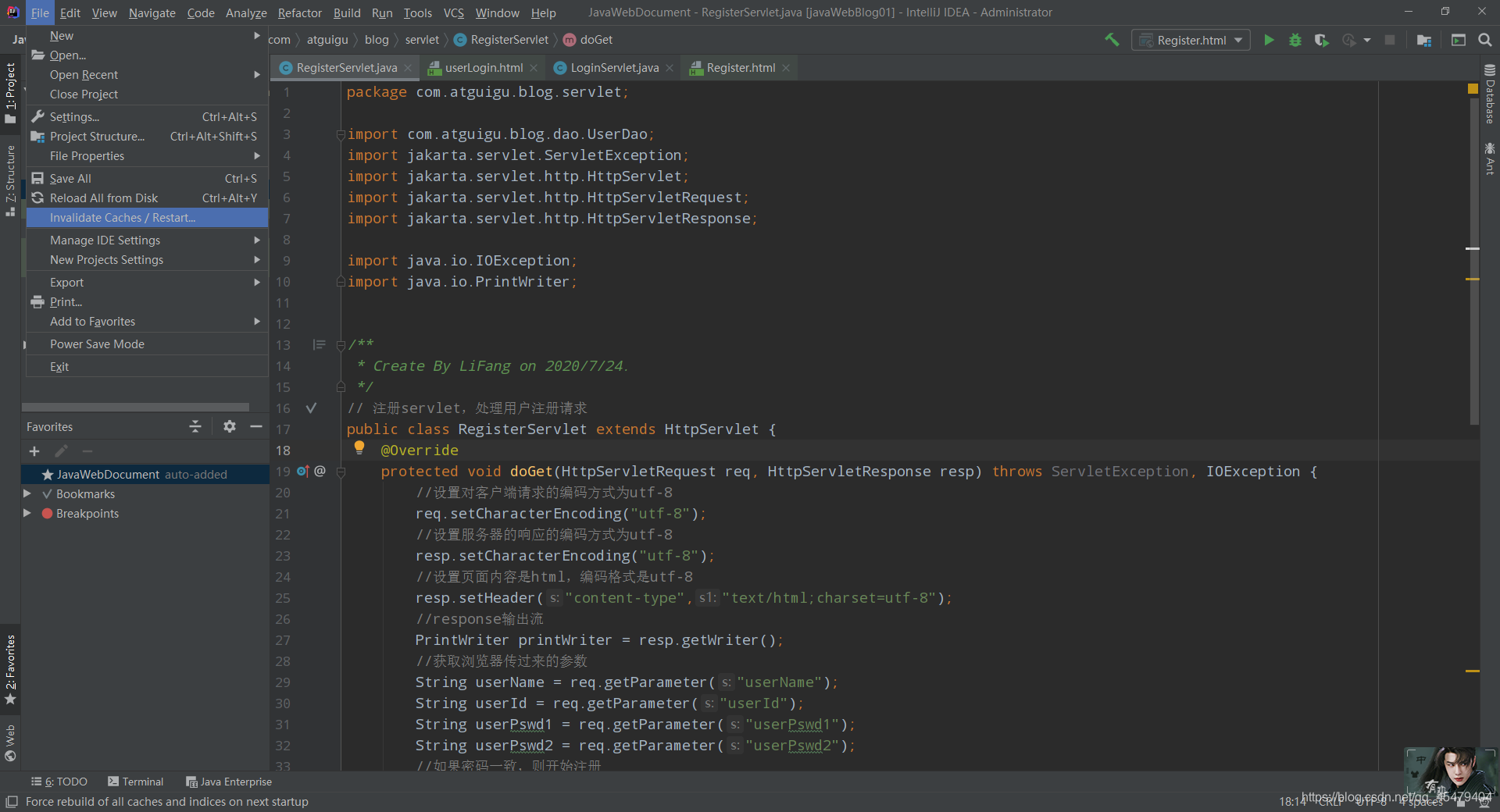Toggle the Web side panel
This screenshot has height=812, width=1500.
click(x=10, y=743)
